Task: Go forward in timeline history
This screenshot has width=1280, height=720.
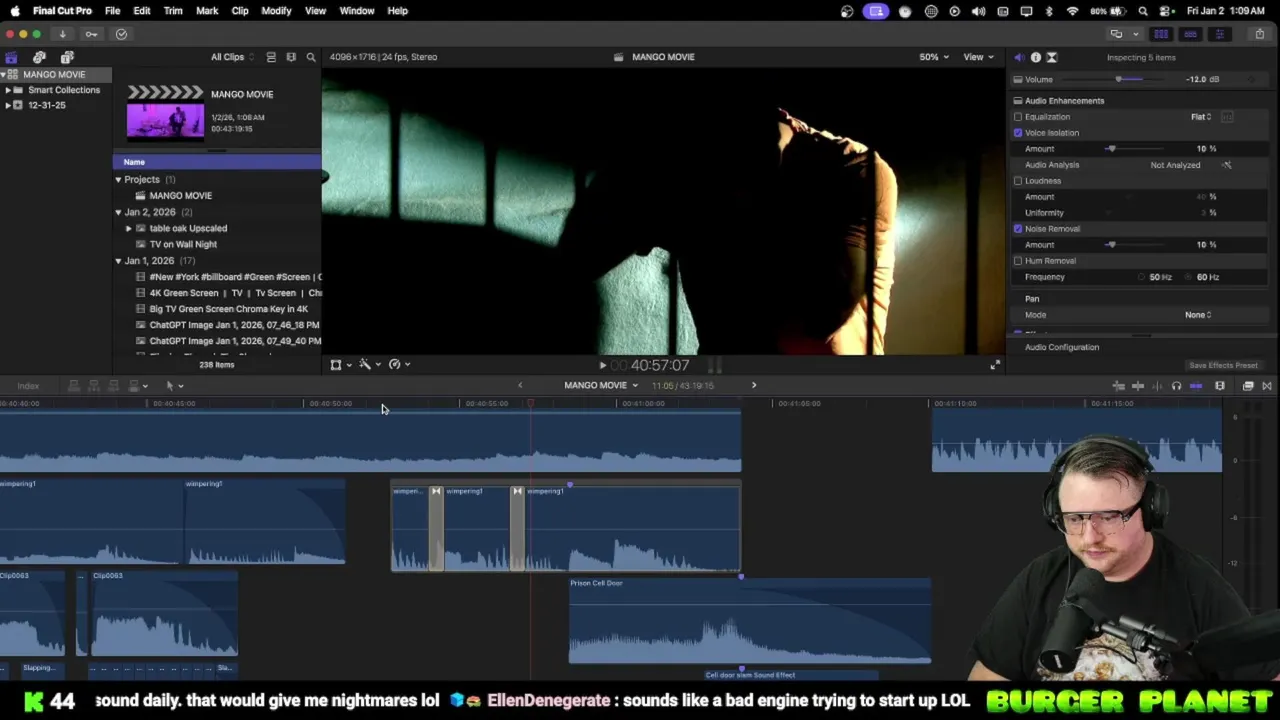Action: pyautogui.click(x=754, y=385)
